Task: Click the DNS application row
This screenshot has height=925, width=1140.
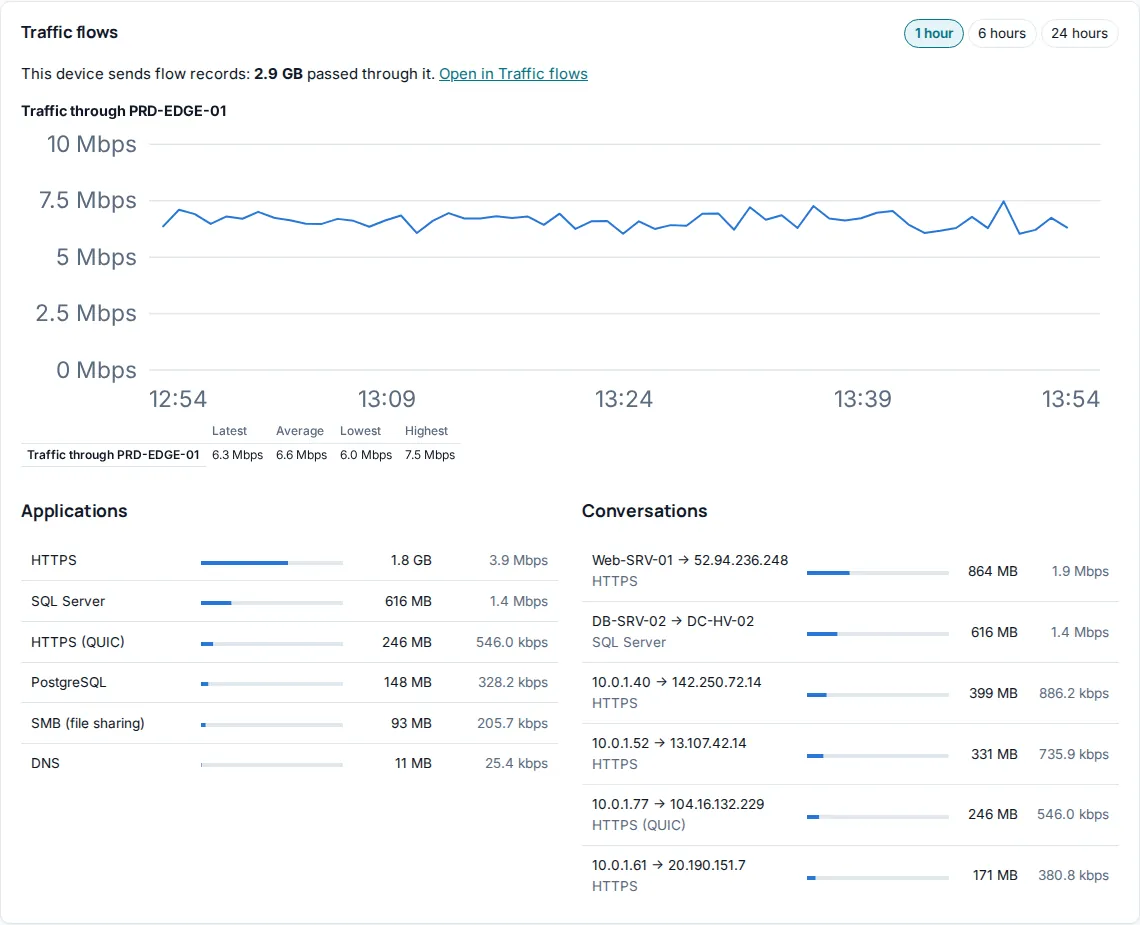Action: (x=289, y=763)
